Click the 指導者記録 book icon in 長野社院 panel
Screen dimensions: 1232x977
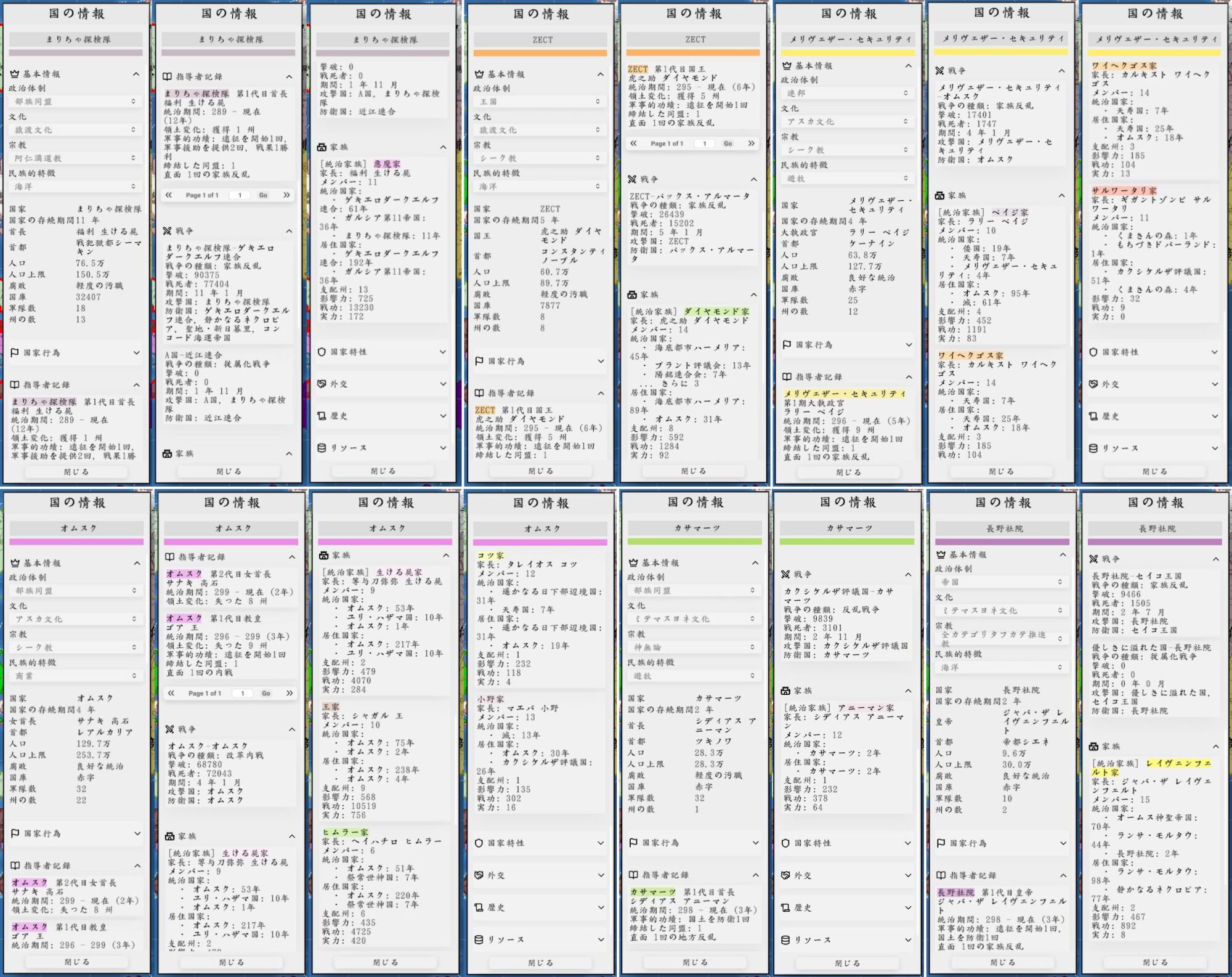tap(941, 875)
